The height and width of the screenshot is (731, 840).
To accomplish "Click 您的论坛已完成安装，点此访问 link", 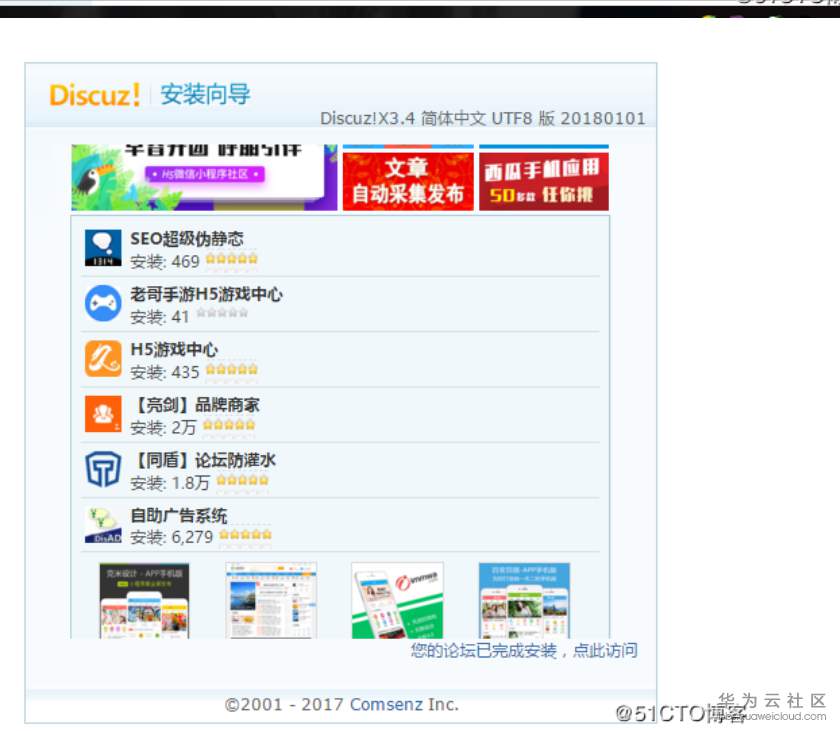I will pyautogui.click(x=524, y=650).
